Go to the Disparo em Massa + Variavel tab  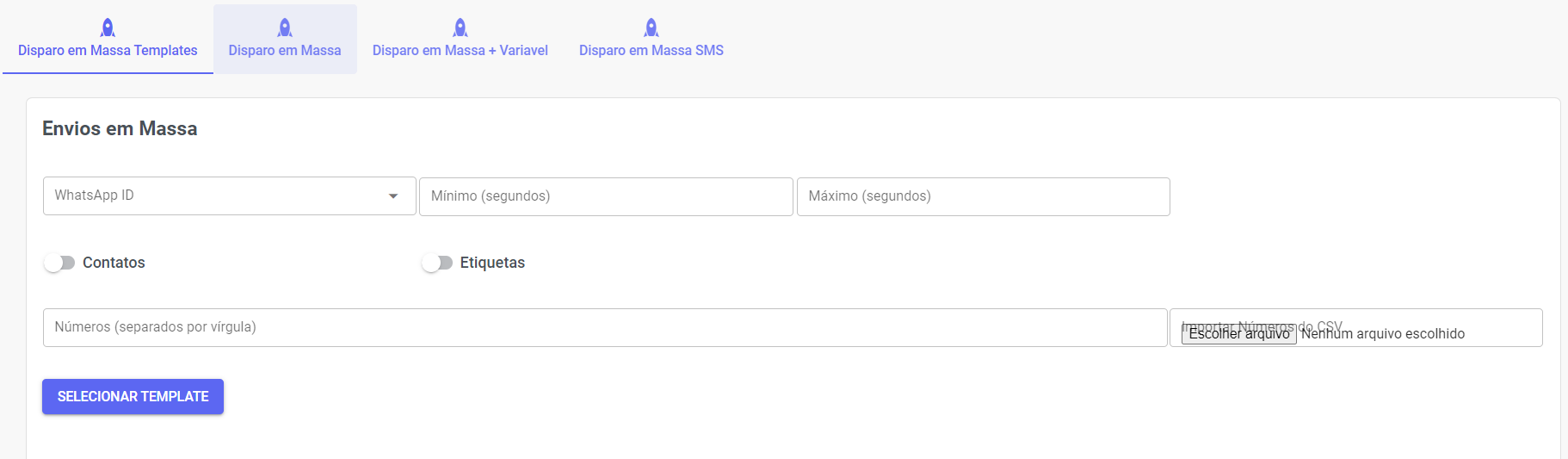click(x=460, y=51)
